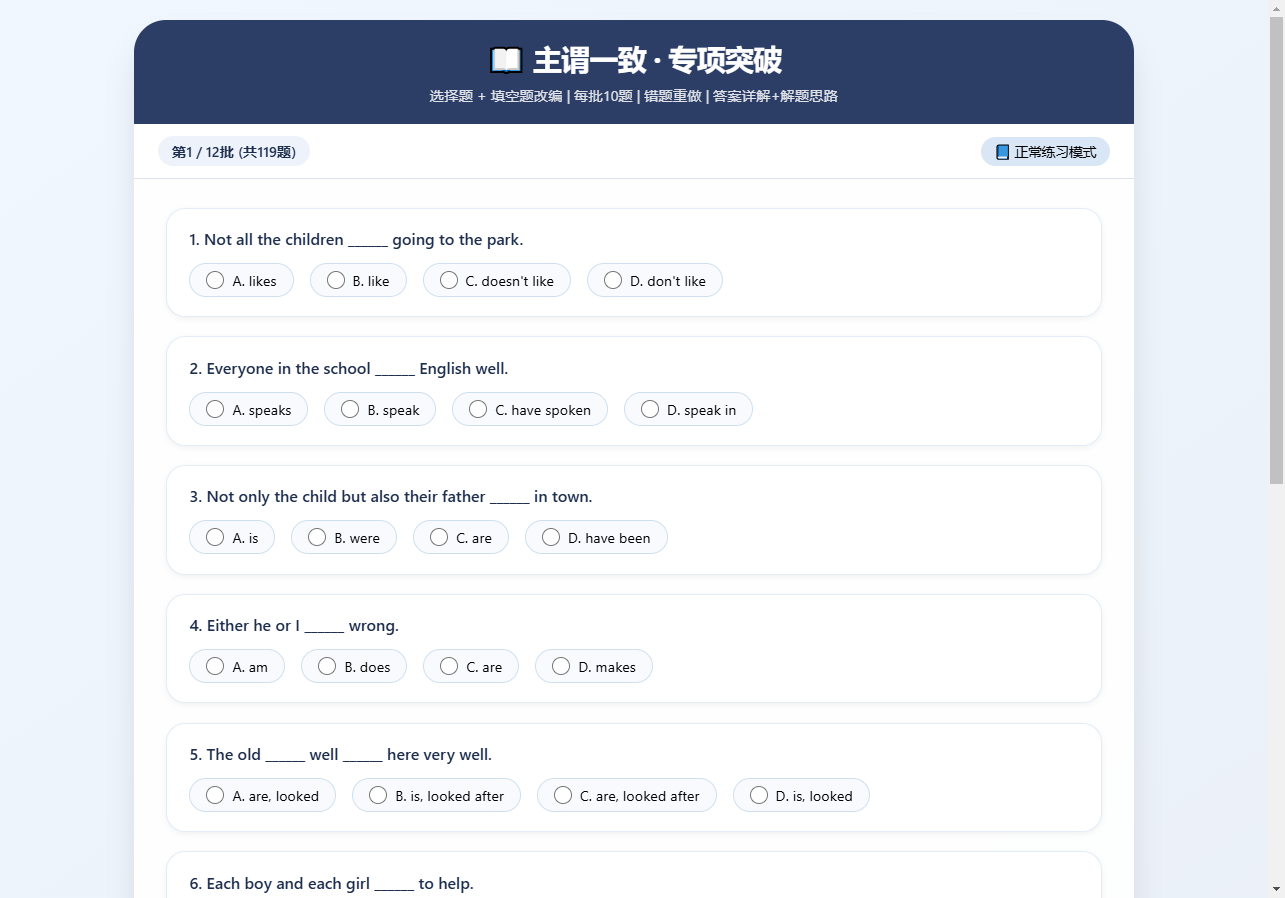1285x898 pixels.
Task: Choose C. are, looked after for question 5
Action: (x=627, y=796)
